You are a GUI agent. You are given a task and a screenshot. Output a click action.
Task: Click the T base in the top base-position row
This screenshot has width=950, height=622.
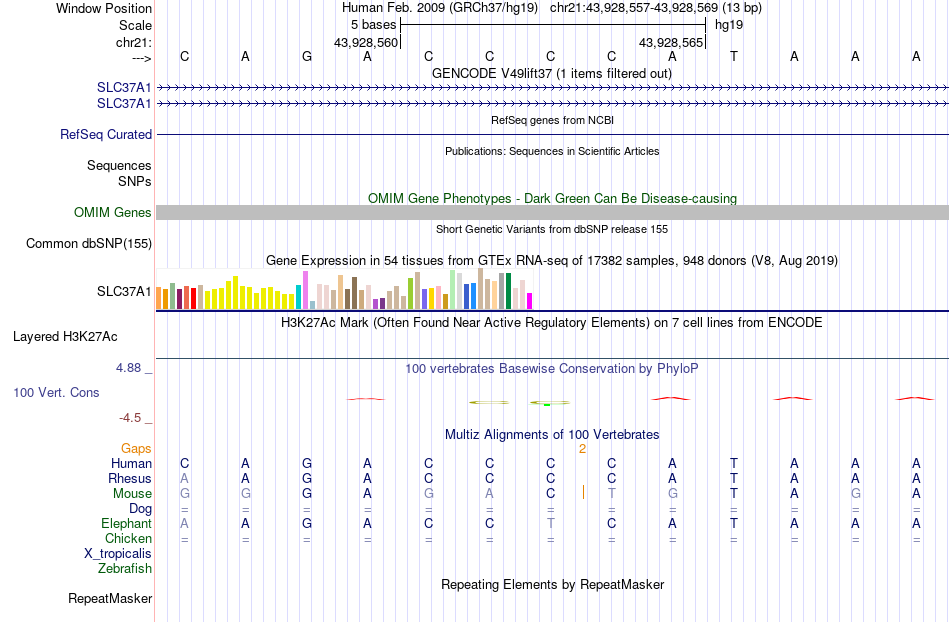734,56
